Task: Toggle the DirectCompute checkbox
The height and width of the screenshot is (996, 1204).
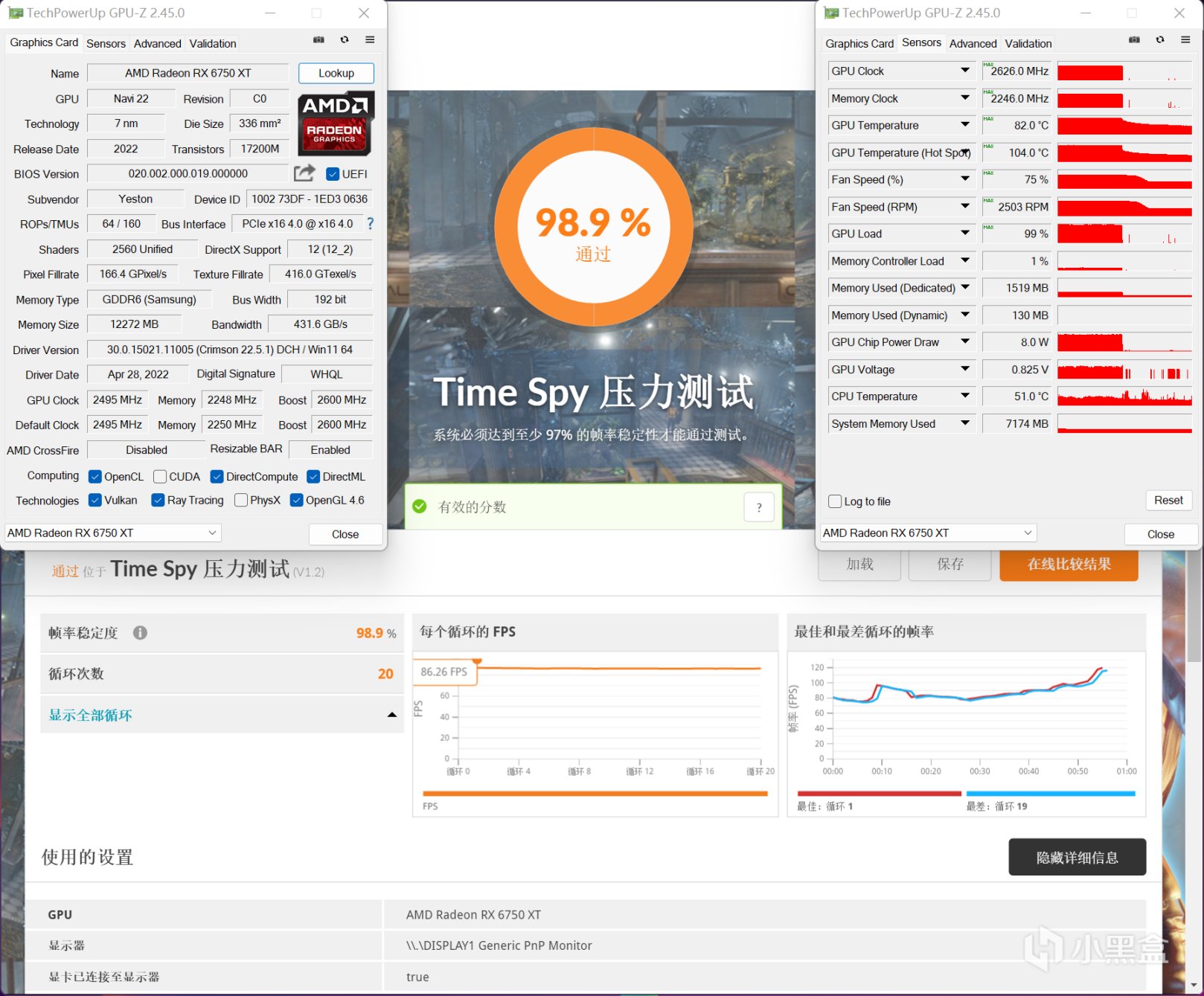Action: 217,477
